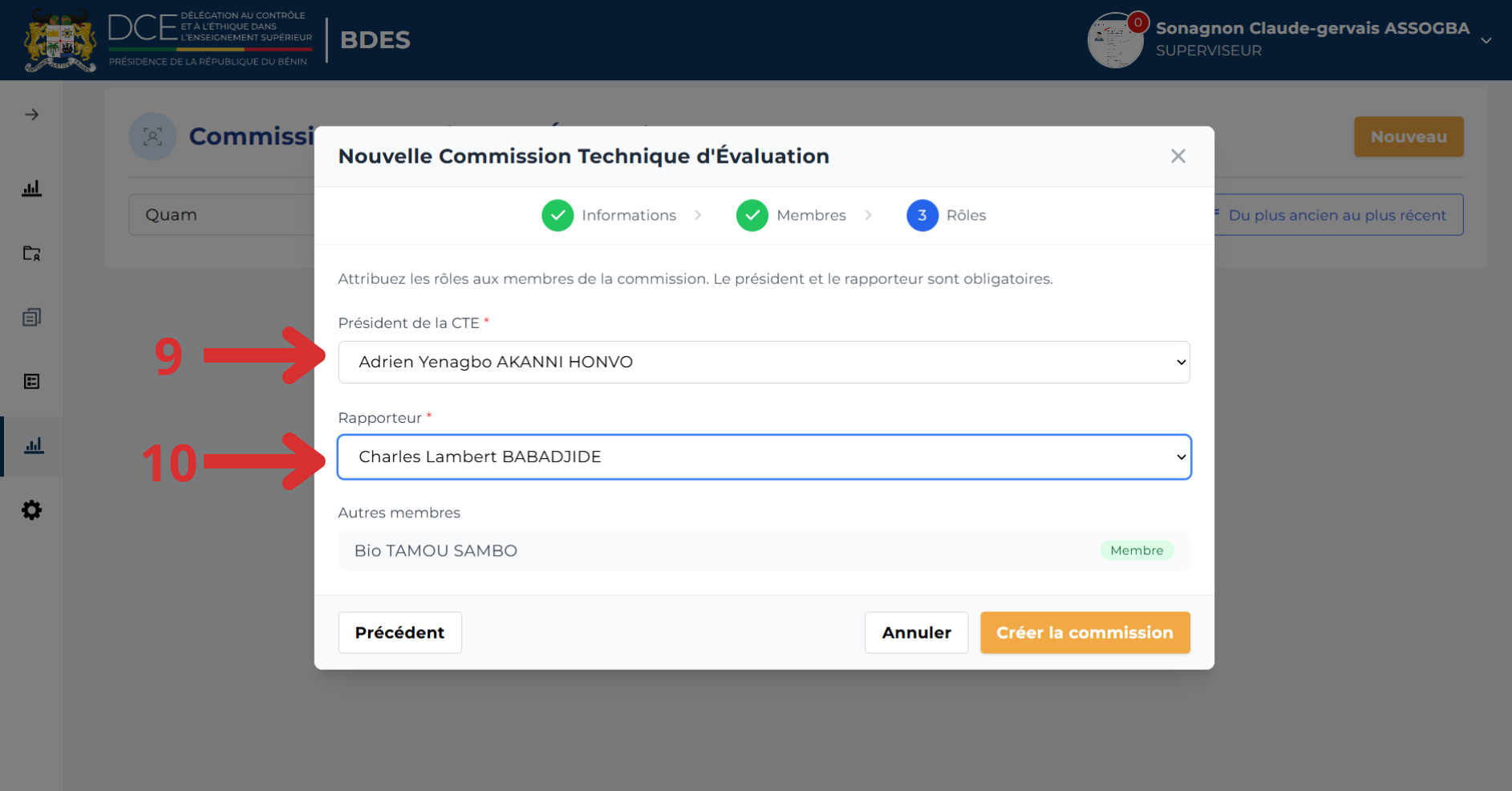Go to the Membres step

(791, 215)
